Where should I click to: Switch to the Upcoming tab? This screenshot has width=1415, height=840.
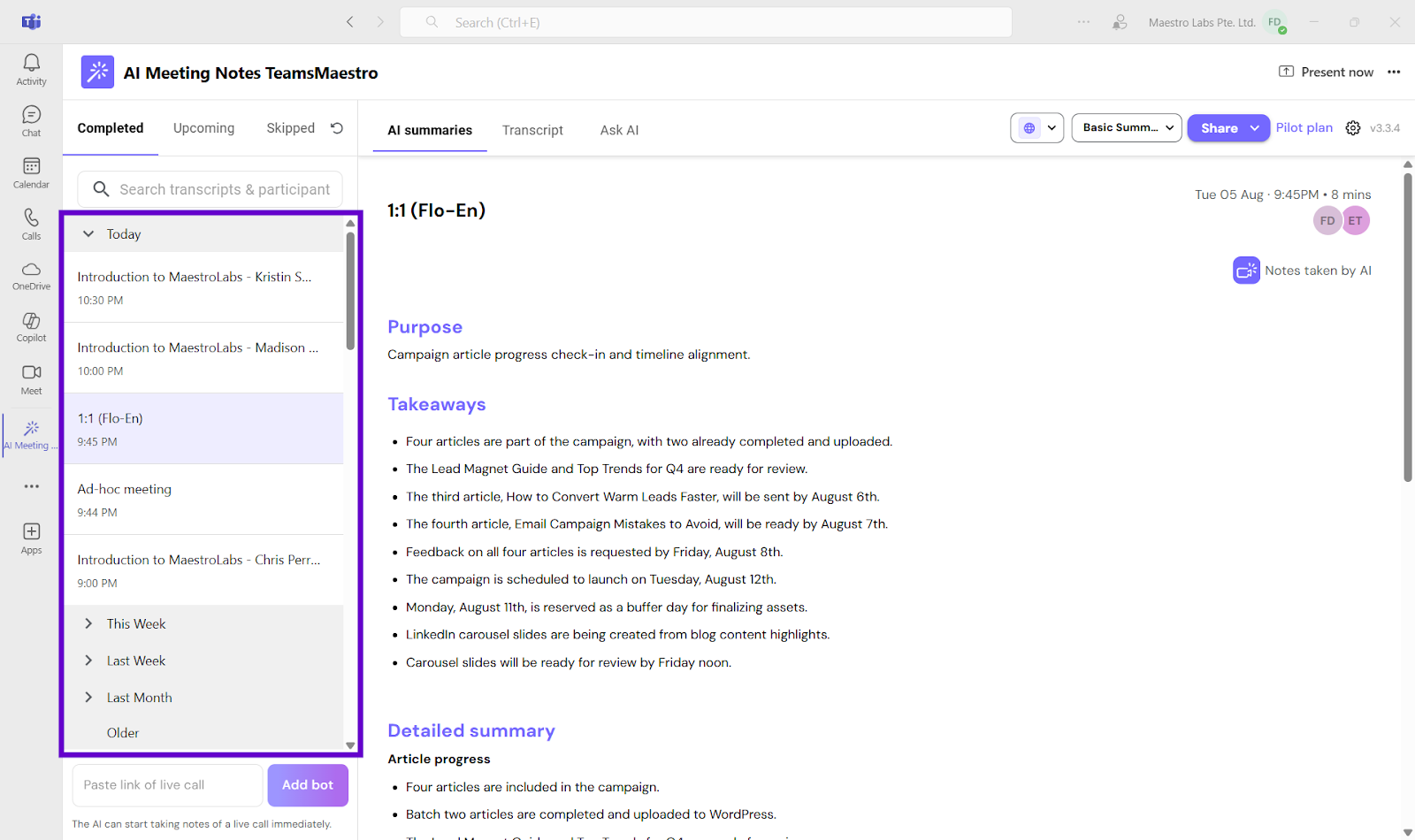click(x=204, y=128)
